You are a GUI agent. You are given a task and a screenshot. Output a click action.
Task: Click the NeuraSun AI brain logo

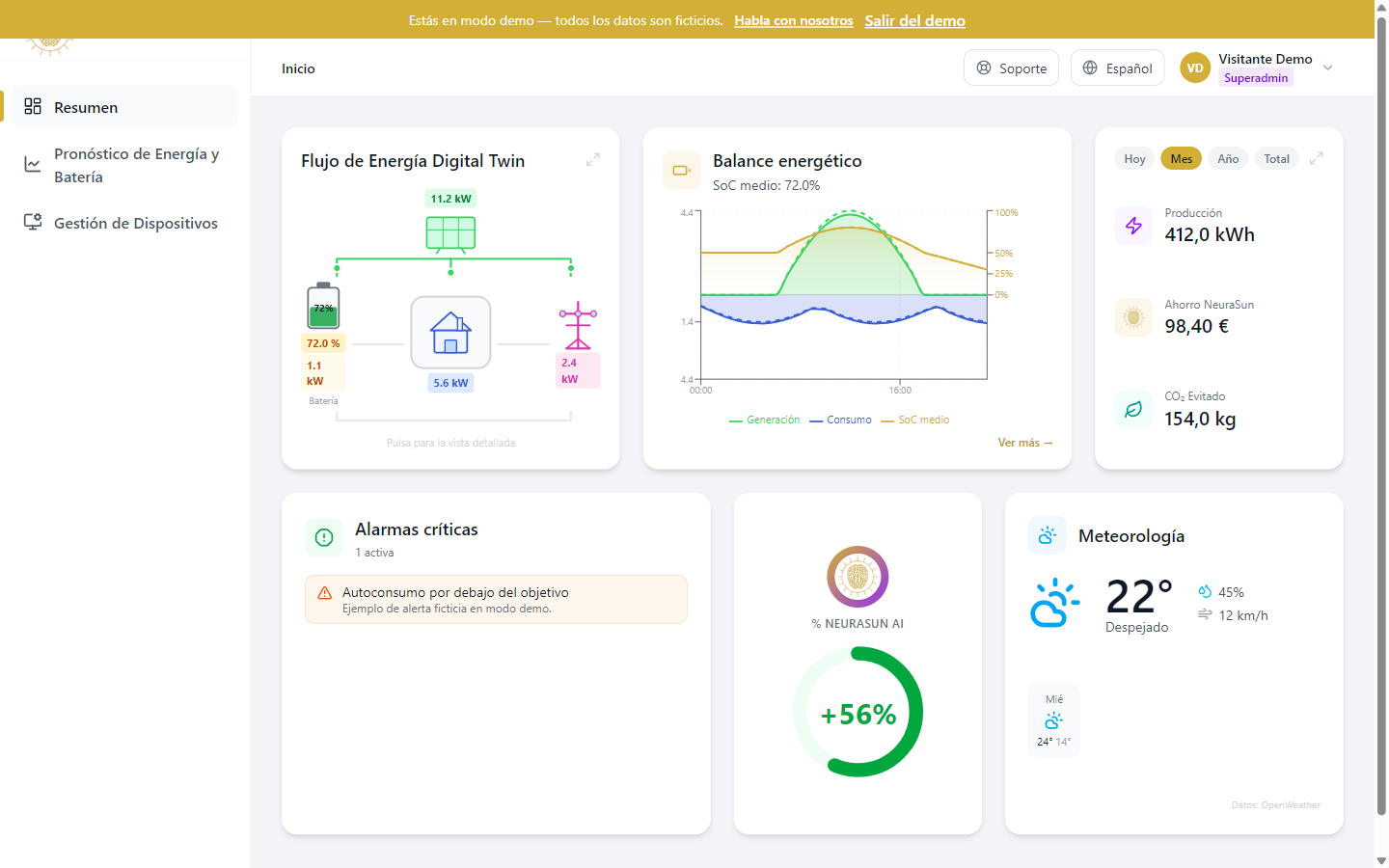pyautogui.click(x=858, y=577)
